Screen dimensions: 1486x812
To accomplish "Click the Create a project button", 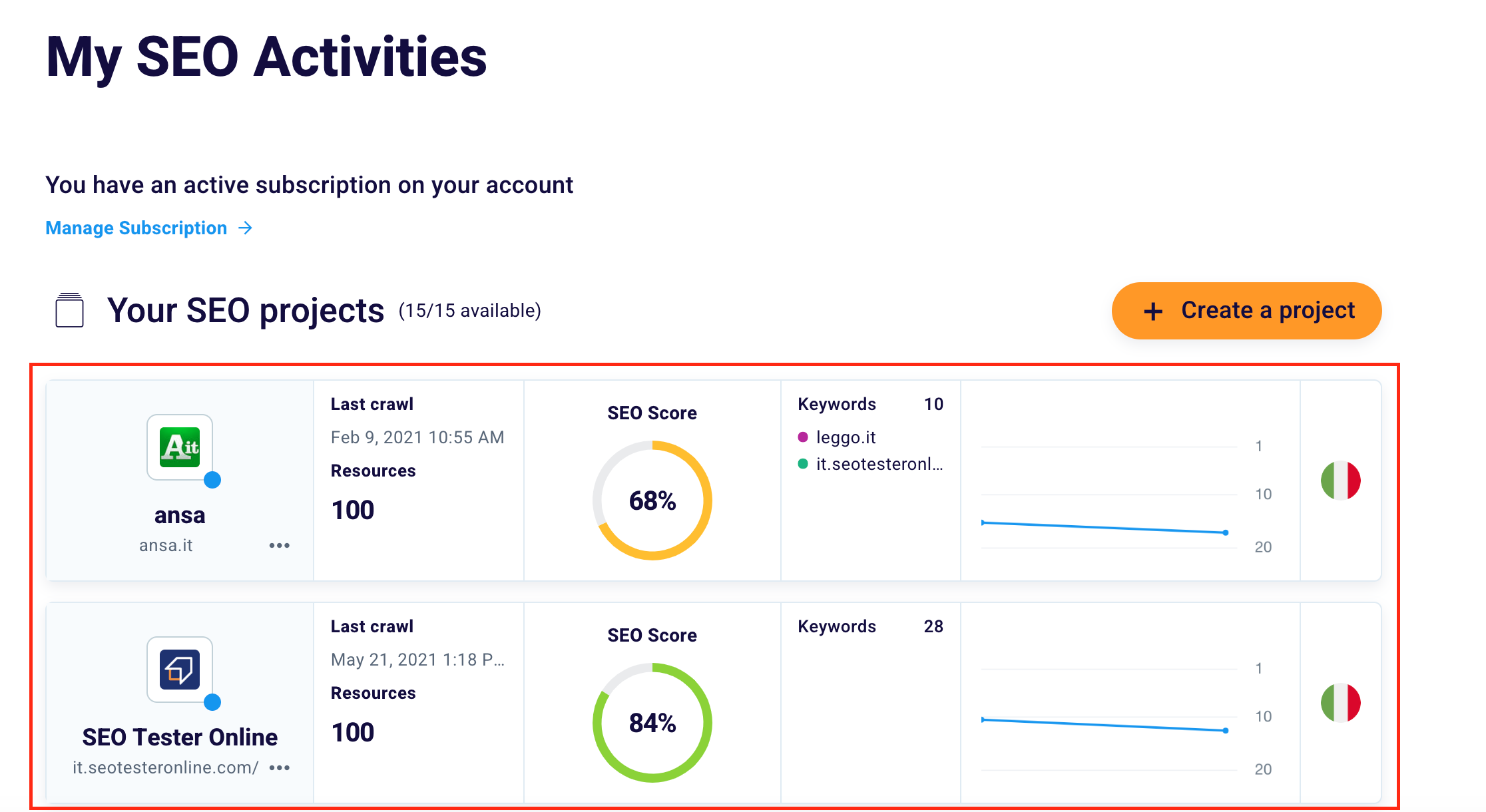I will click(1246, 311).
